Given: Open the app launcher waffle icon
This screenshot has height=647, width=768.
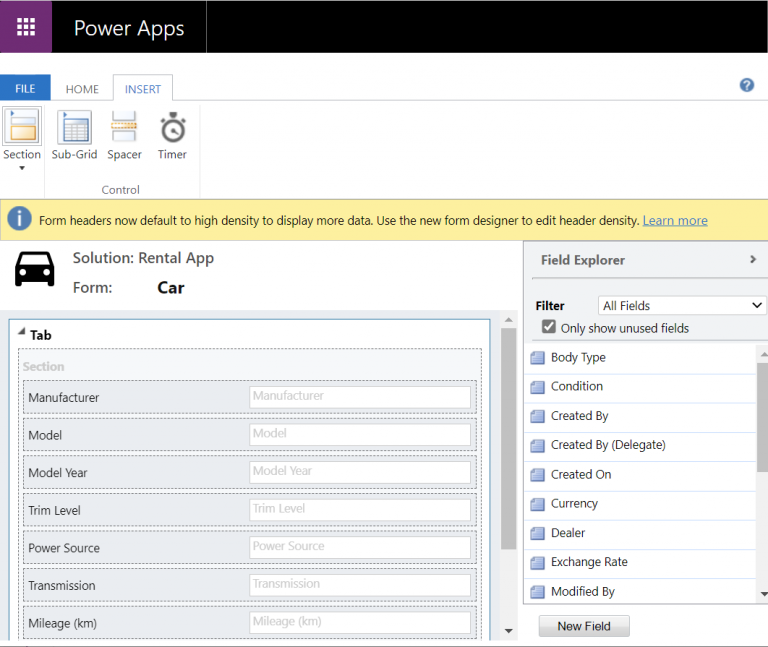Looking at the screenshot, I should coord(26,27).
